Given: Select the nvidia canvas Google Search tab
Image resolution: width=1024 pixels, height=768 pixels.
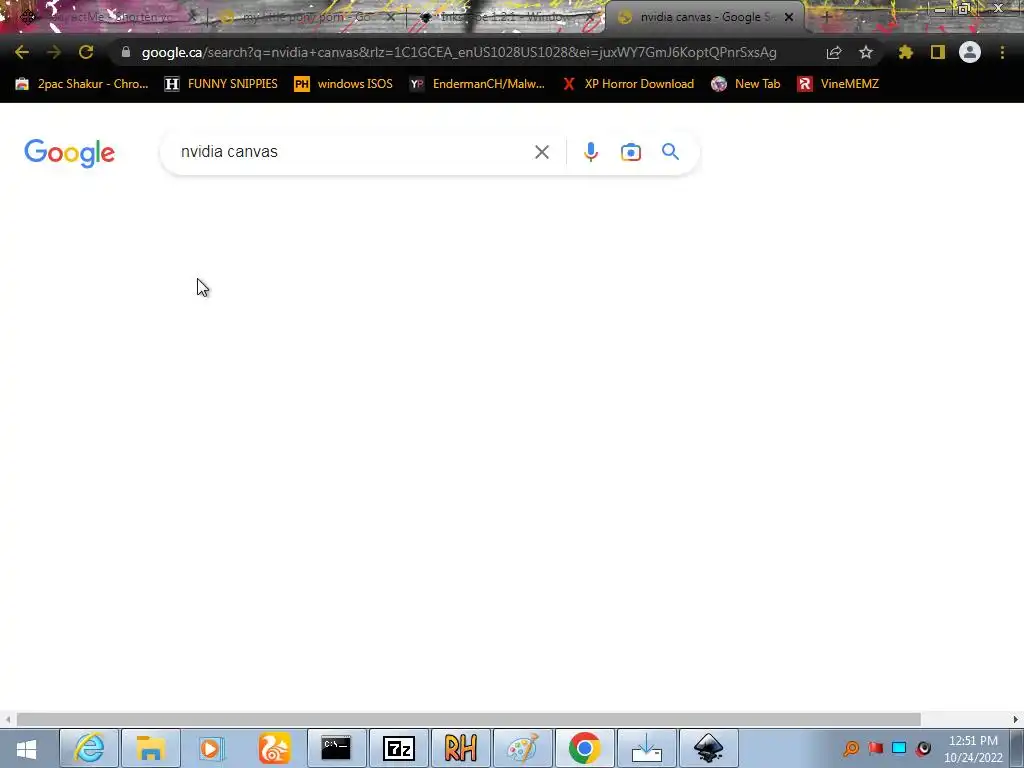Looking at the screenshot, I should pyautogui.click(x=705, y=18).
